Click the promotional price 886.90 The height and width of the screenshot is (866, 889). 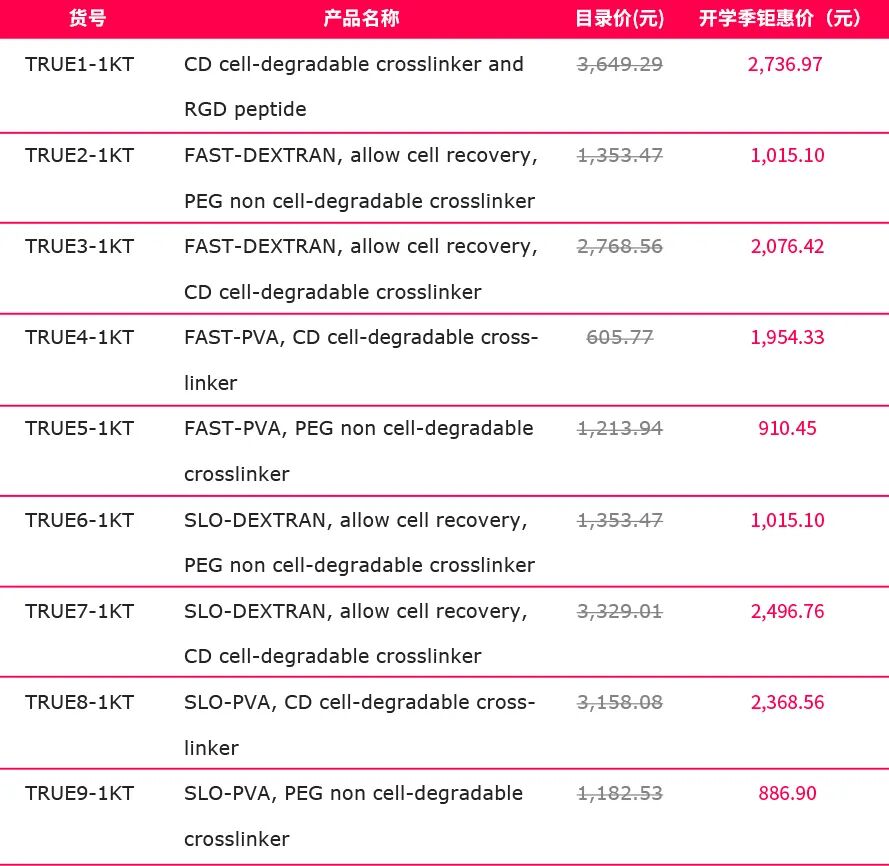tap(787, 793)
